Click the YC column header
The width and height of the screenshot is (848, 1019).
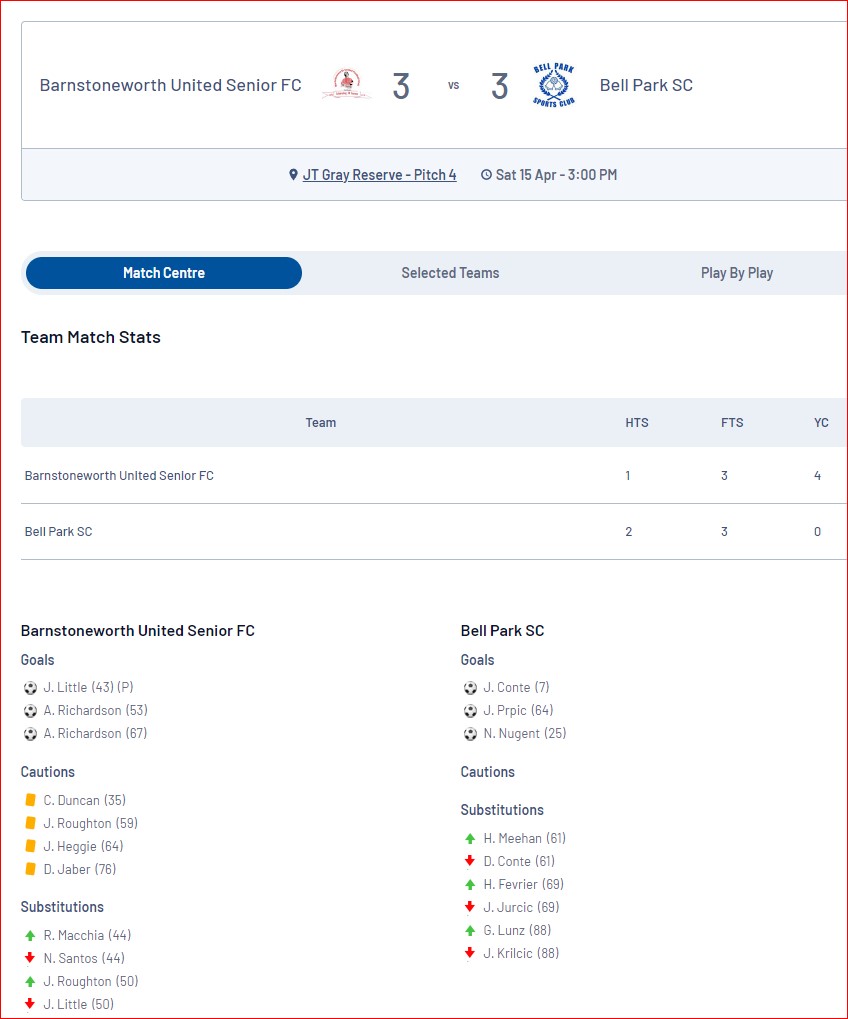pos(821,422)
